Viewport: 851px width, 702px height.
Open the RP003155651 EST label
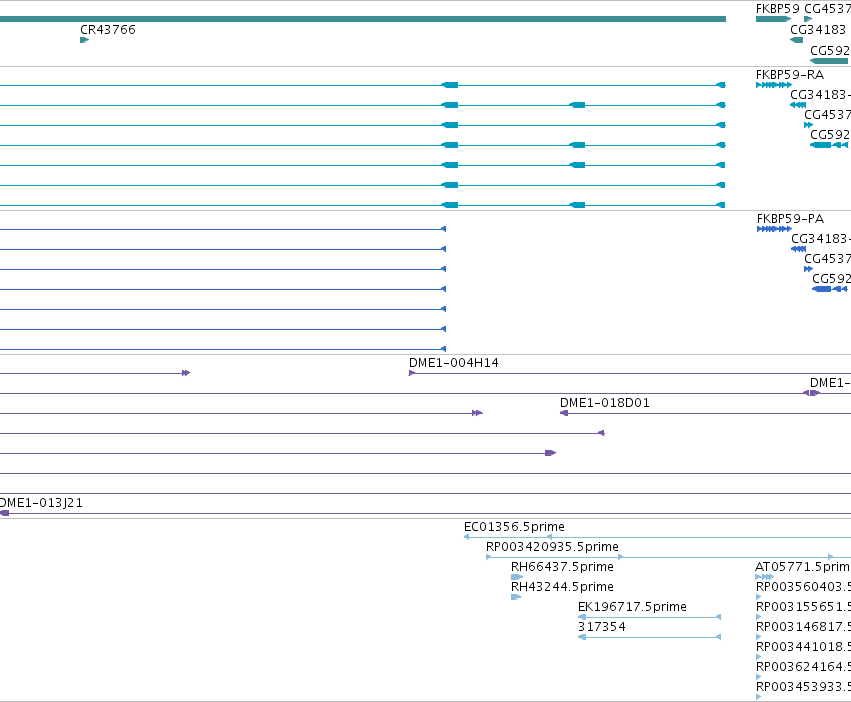coord(803,606)
